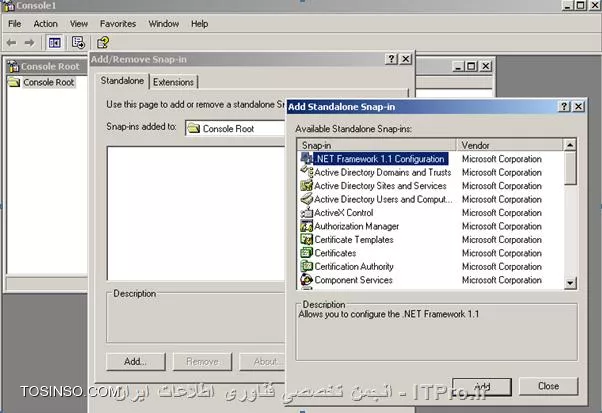Click the Component Services icon
Viewport: 602px width, 413px height.
coord(306,280)
